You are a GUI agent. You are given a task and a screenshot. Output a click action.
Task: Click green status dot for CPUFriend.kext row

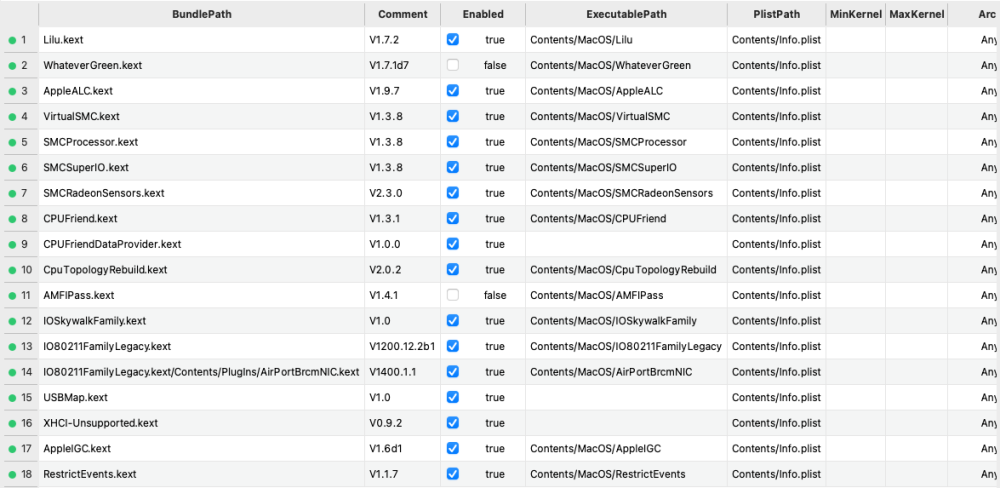coord(11,219)
